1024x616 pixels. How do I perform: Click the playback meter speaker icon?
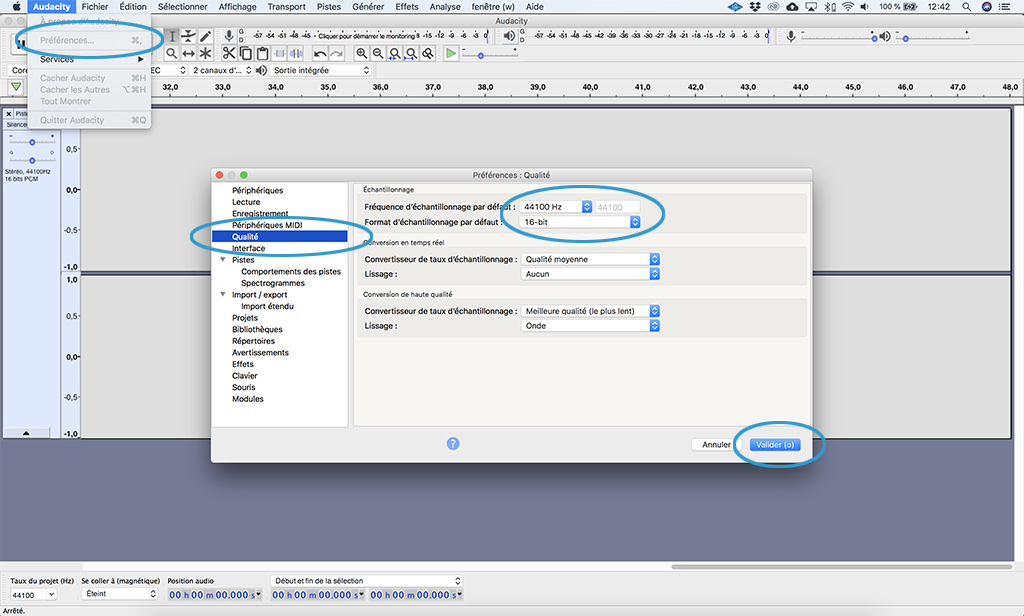509,36
